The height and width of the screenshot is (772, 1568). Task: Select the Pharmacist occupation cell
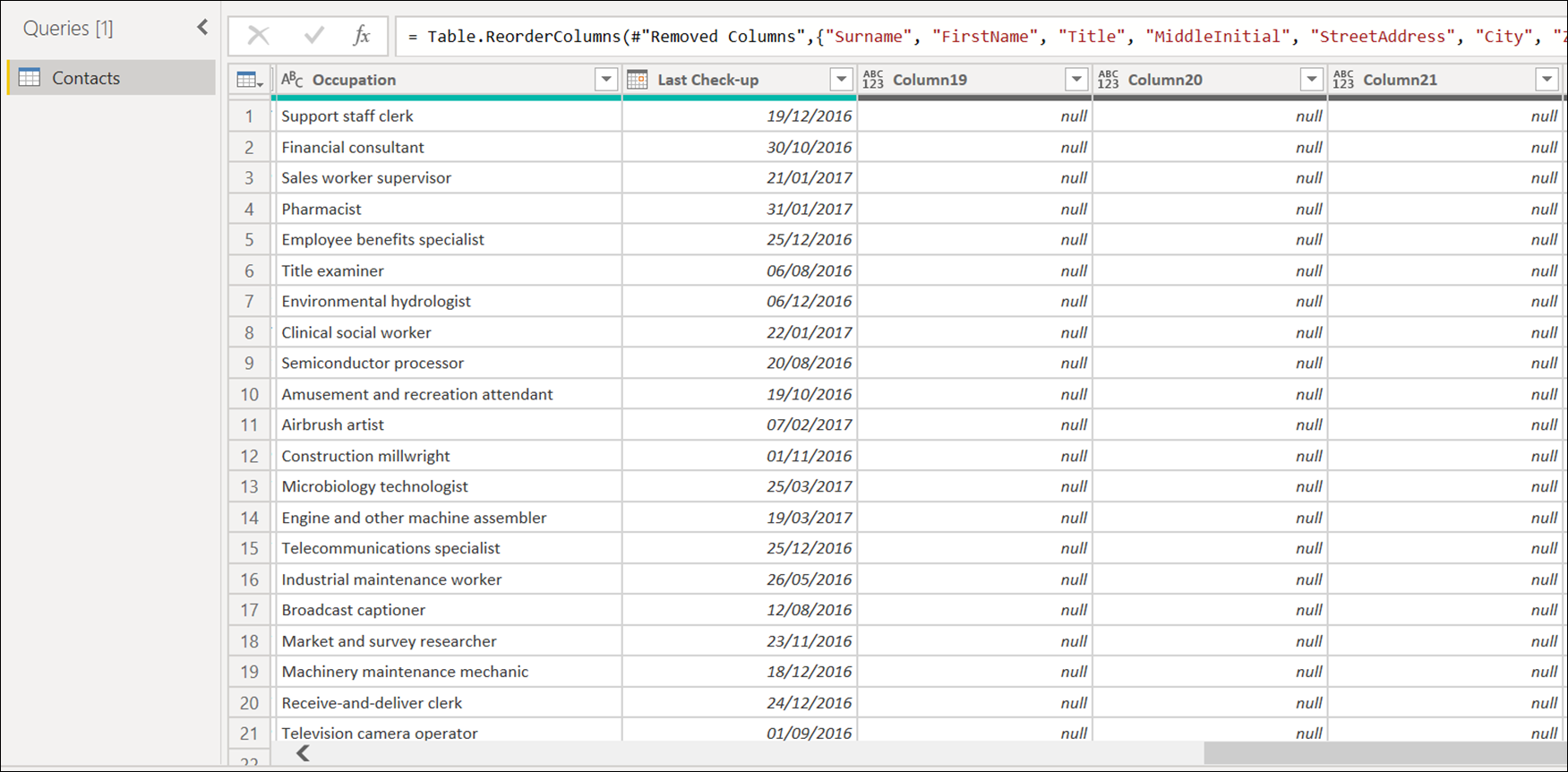(321, 209)
